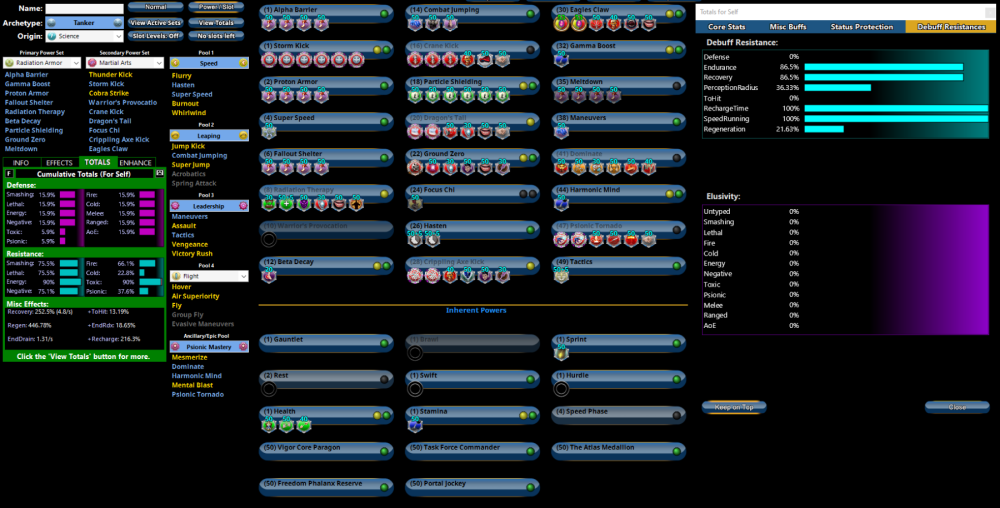Viewport: 1000px width, 508px height.
Task: Click the enhancement slot under Sprint
Action: [562, 353]
